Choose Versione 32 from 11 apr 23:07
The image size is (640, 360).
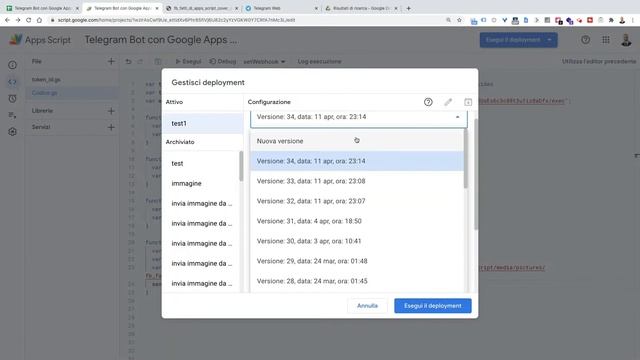click(x=357, y=201)
